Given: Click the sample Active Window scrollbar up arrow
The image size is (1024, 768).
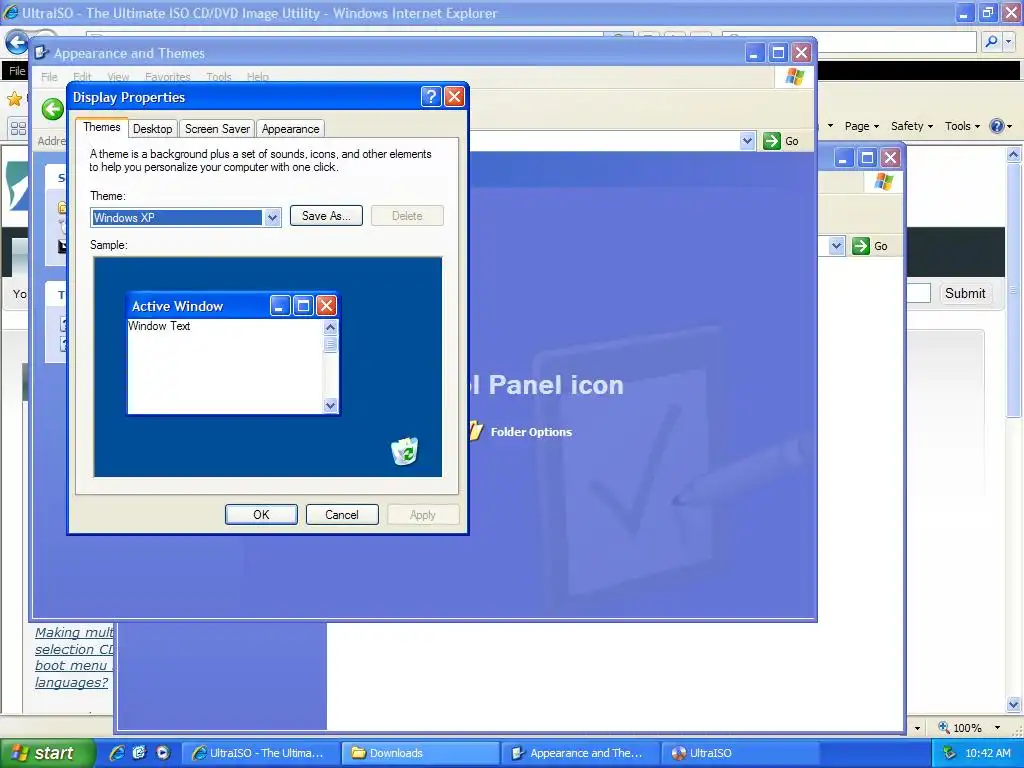Looking at the screenshot, I should tap(330, 327).
